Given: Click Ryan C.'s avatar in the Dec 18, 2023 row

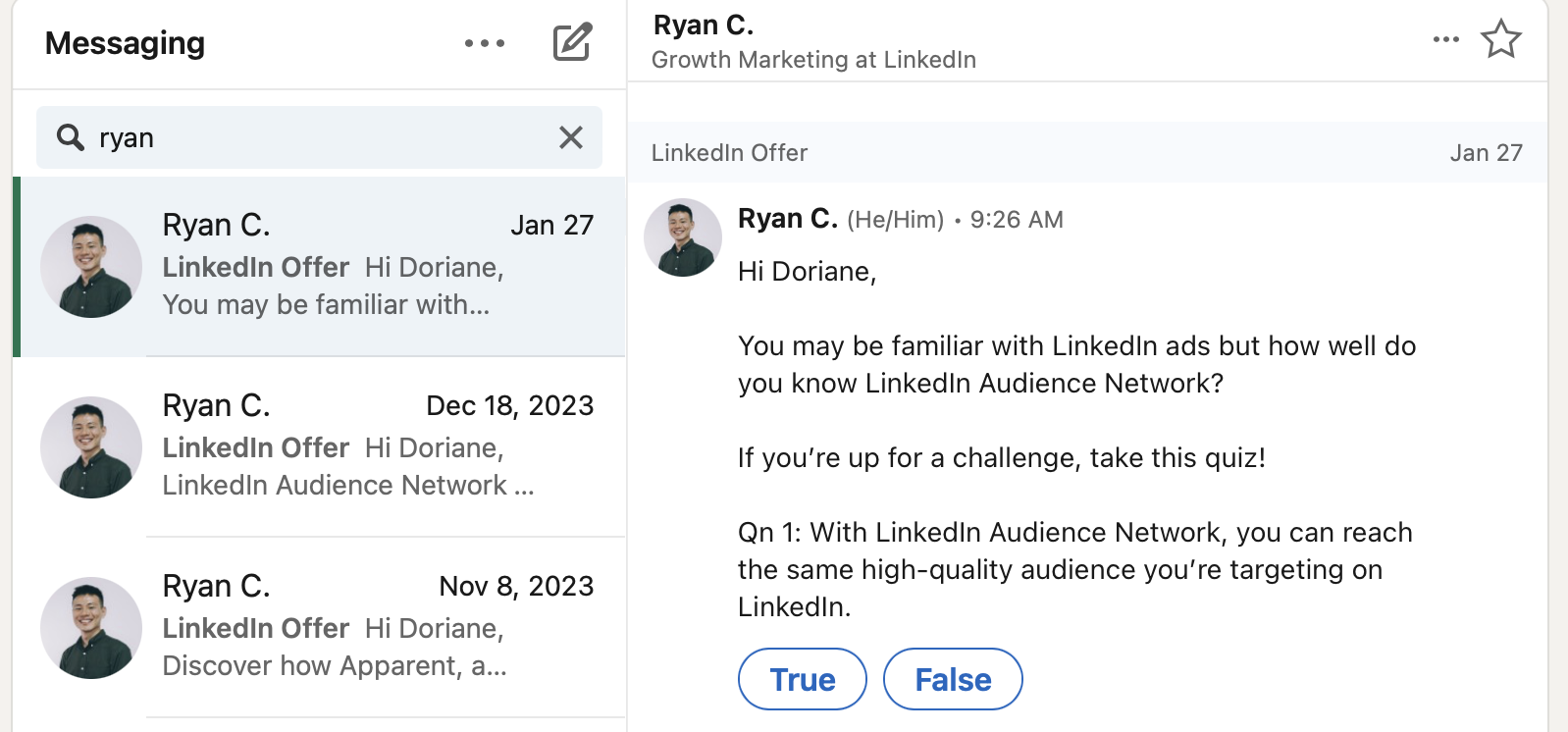Looking at the screenshot, I should (x=91, y=447).
